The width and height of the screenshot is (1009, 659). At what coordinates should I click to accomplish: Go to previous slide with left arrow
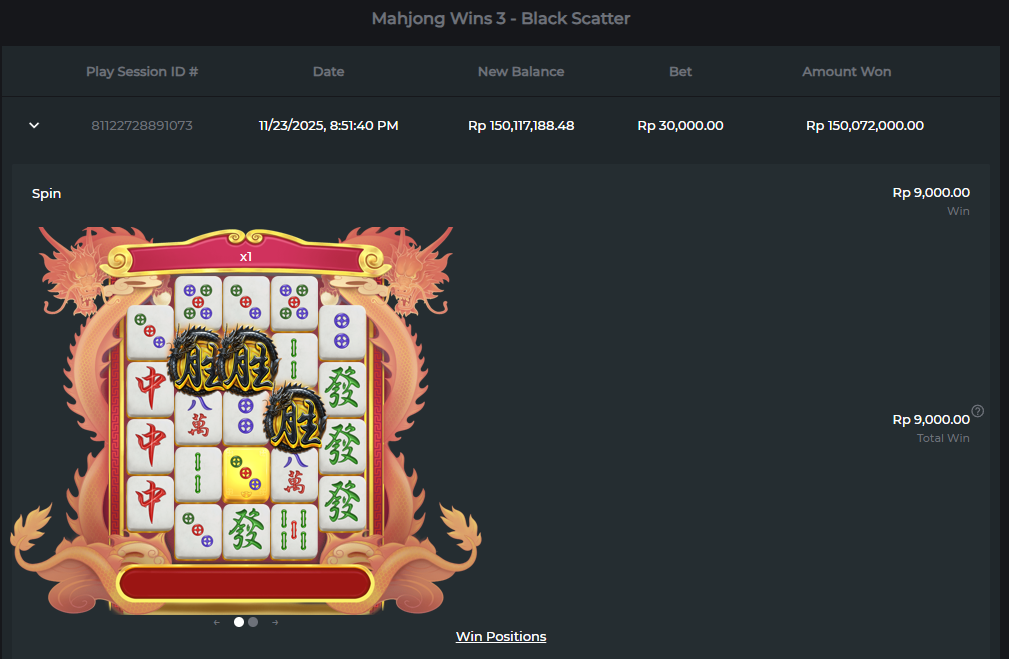(x=217, y=622)
